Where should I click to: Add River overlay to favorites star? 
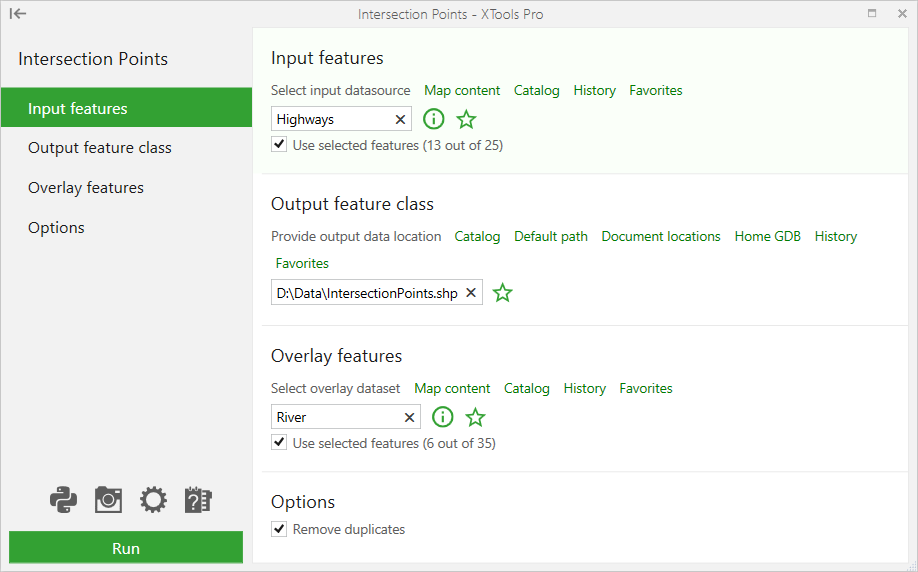[x=475, y=417]
